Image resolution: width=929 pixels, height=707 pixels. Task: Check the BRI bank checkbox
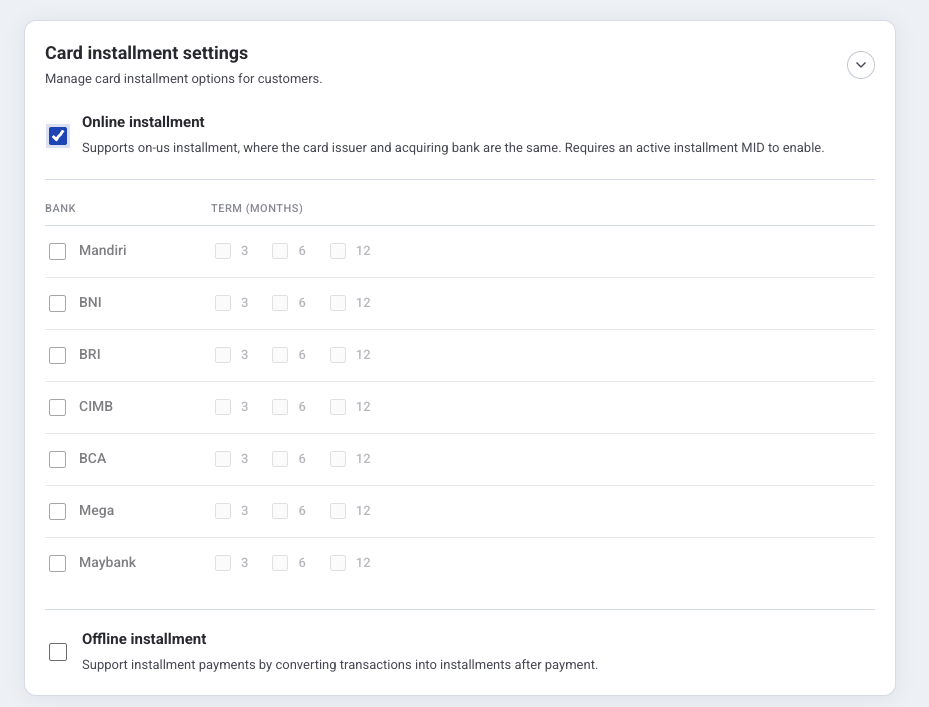coord(57,356)
